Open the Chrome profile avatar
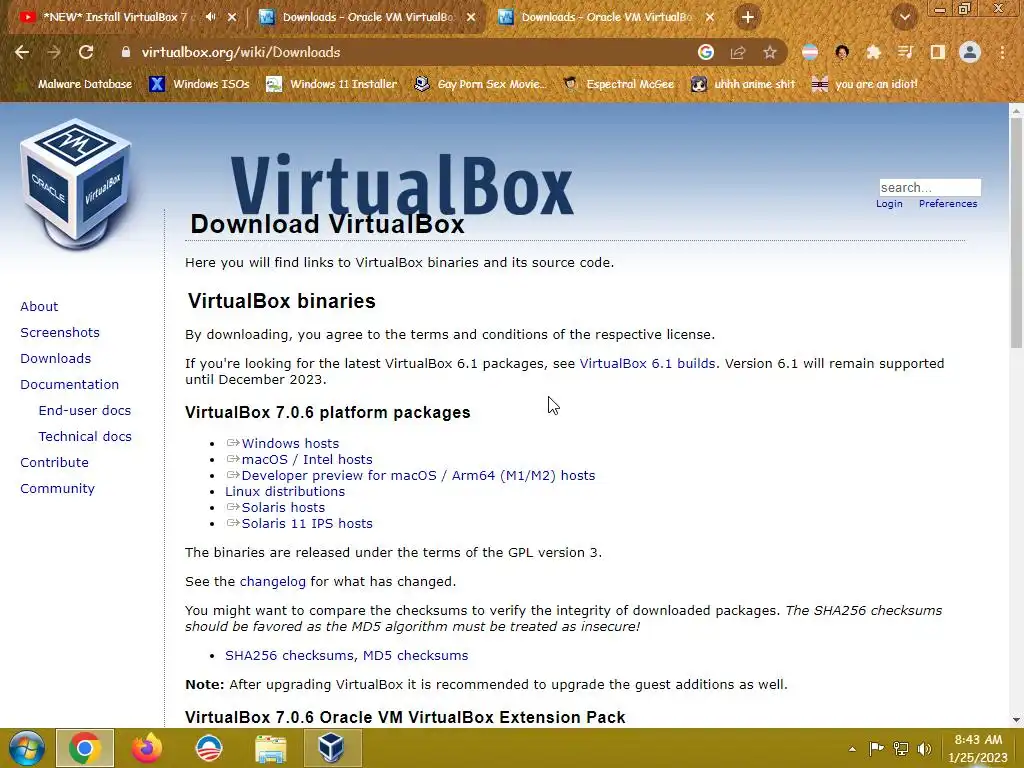Viewport: 1024px width, 768px height. [x=970, y=52]
